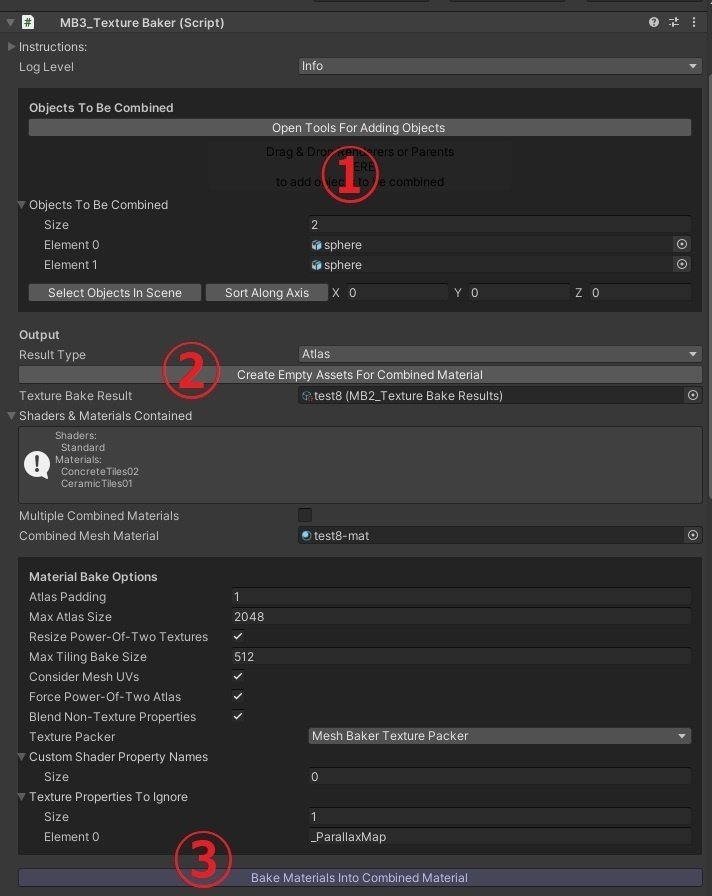Click the Output section heading
The image size is (712, 896).
[x=39, y=335]
